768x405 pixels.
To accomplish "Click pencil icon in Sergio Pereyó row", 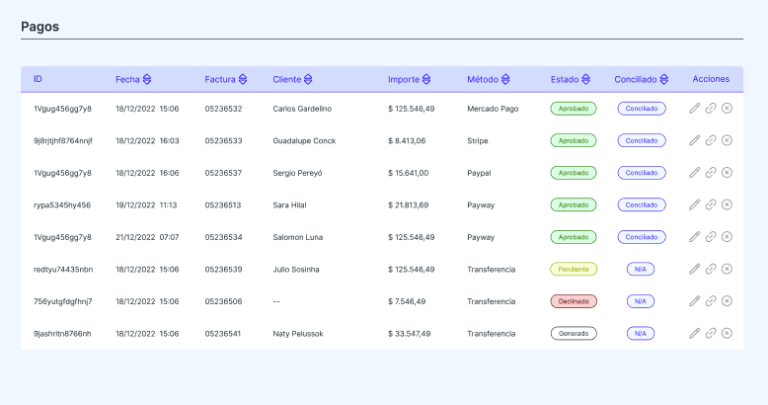I will tap(695, 172).
